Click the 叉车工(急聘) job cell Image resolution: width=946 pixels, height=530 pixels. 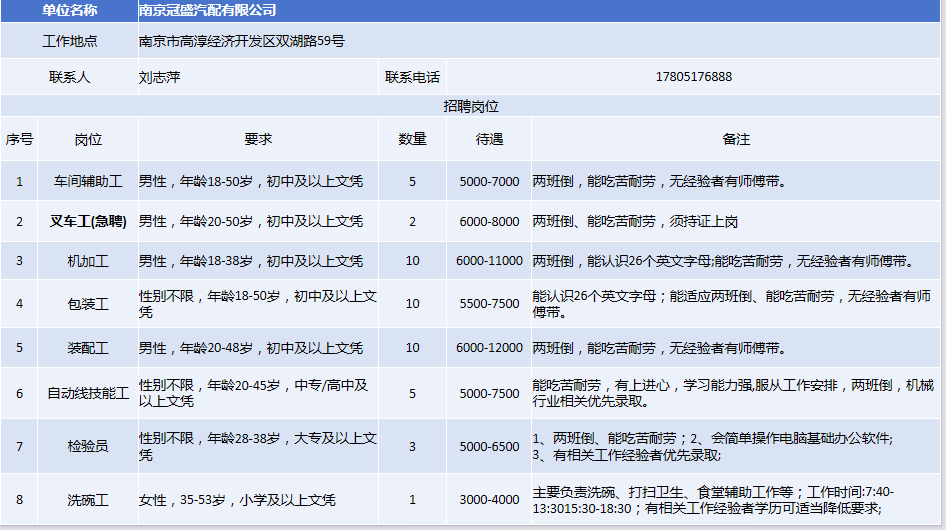88,221
